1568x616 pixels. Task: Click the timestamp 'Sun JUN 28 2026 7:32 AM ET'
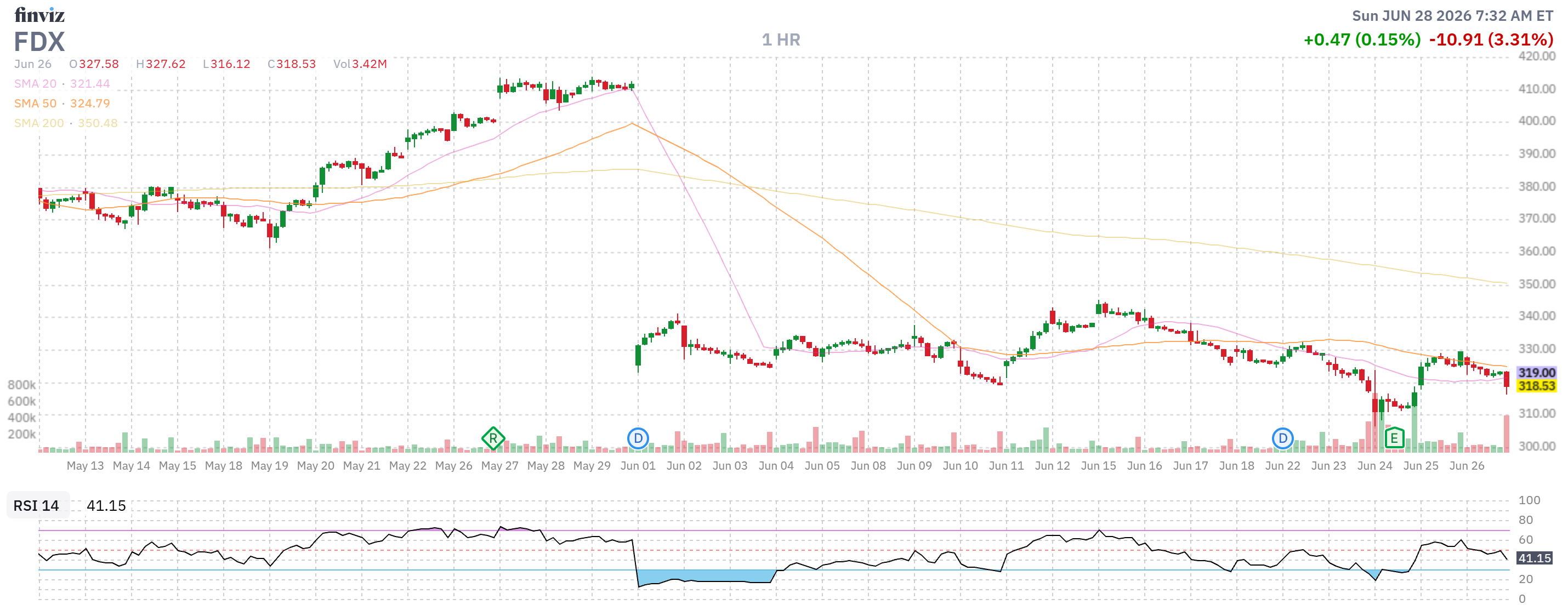coord(1452,16)
